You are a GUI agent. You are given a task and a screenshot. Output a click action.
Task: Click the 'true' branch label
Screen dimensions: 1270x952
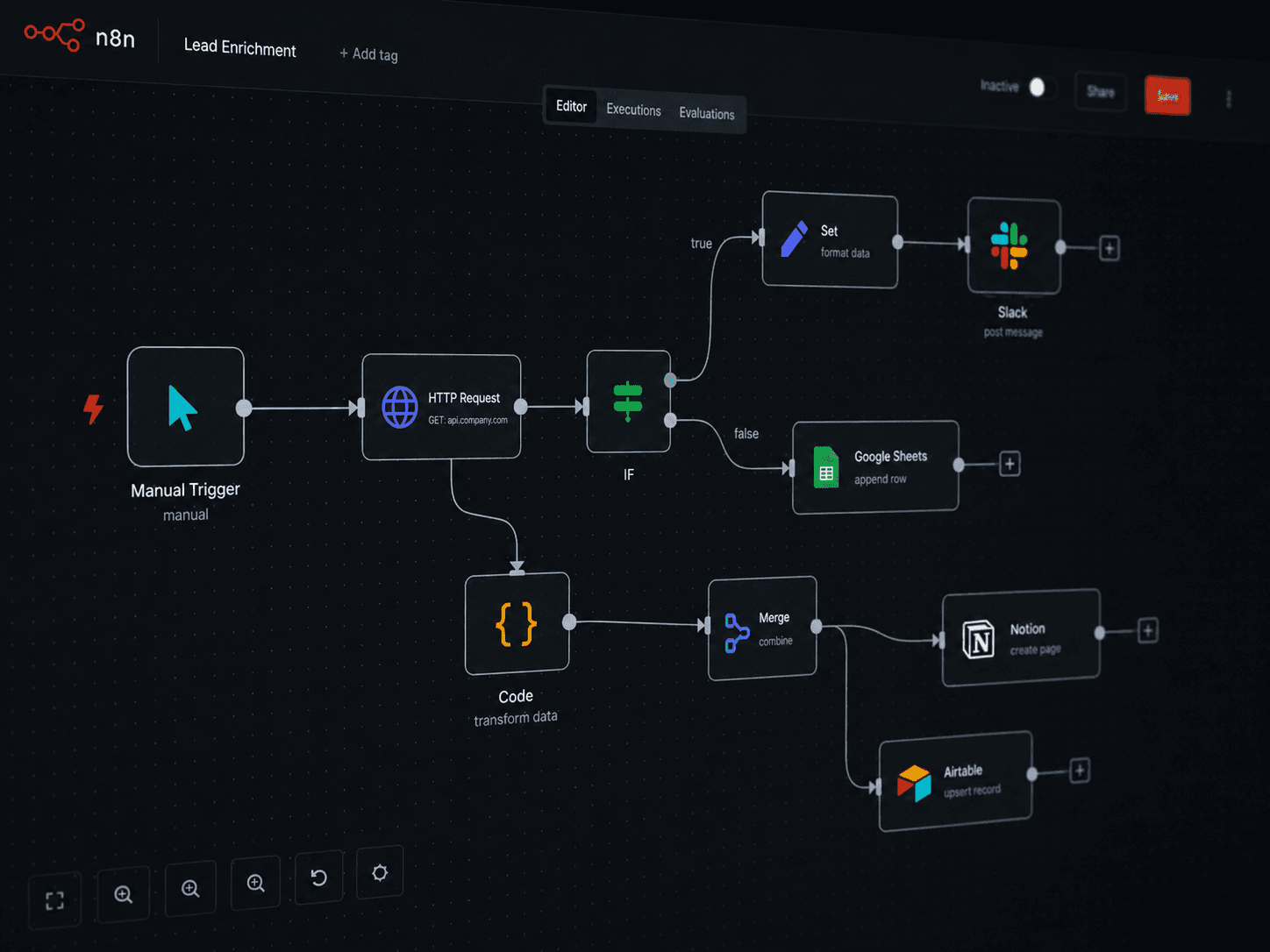702,244
